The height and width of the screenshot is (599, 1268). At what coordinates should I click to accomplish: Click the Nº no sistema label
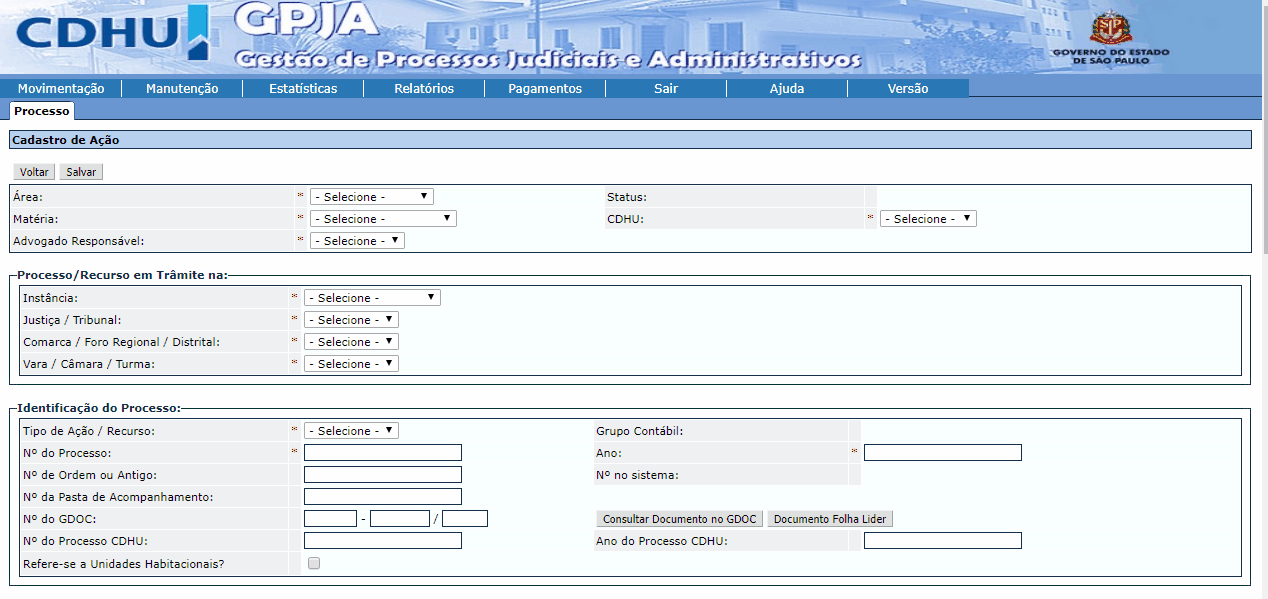637,475
